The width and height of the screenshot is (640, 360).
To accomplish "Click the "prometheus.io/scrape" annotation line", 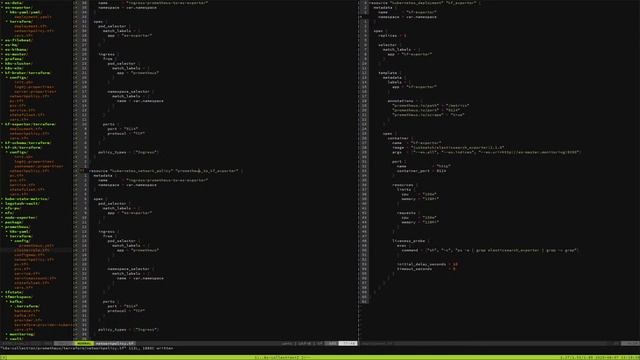I will 428,115.
